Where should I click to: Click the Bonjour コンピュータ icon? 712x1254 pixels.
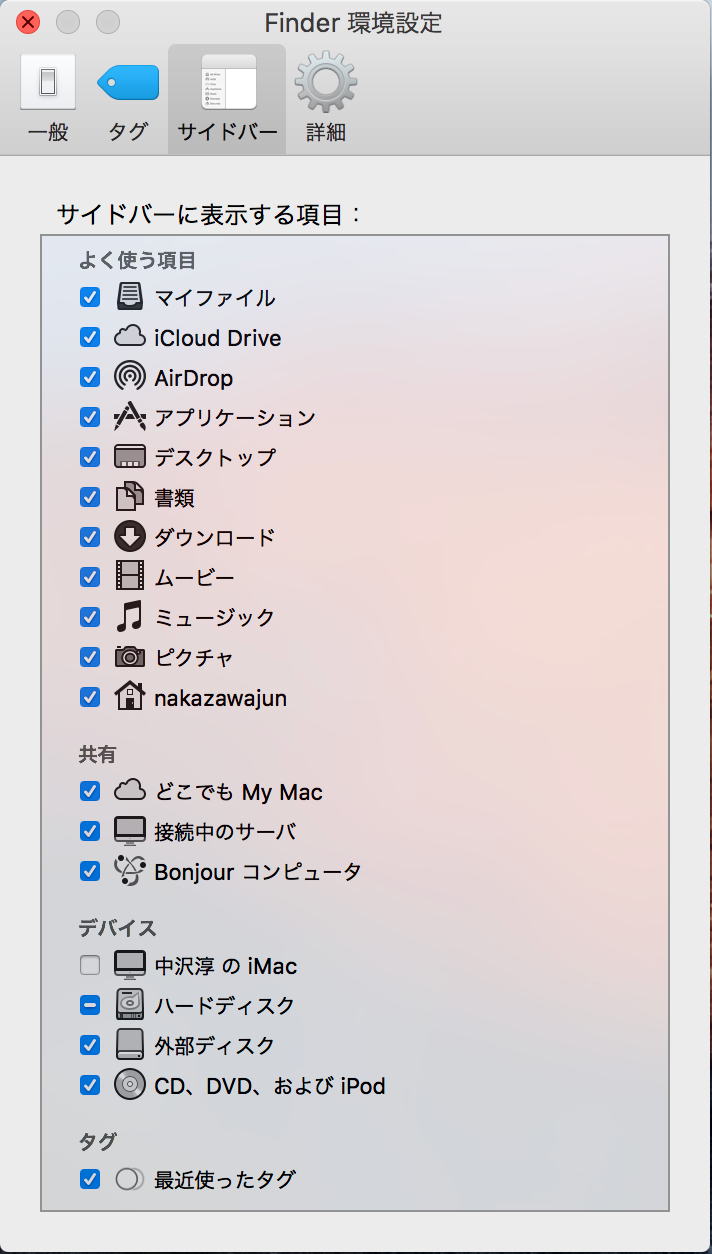(130, 871)
